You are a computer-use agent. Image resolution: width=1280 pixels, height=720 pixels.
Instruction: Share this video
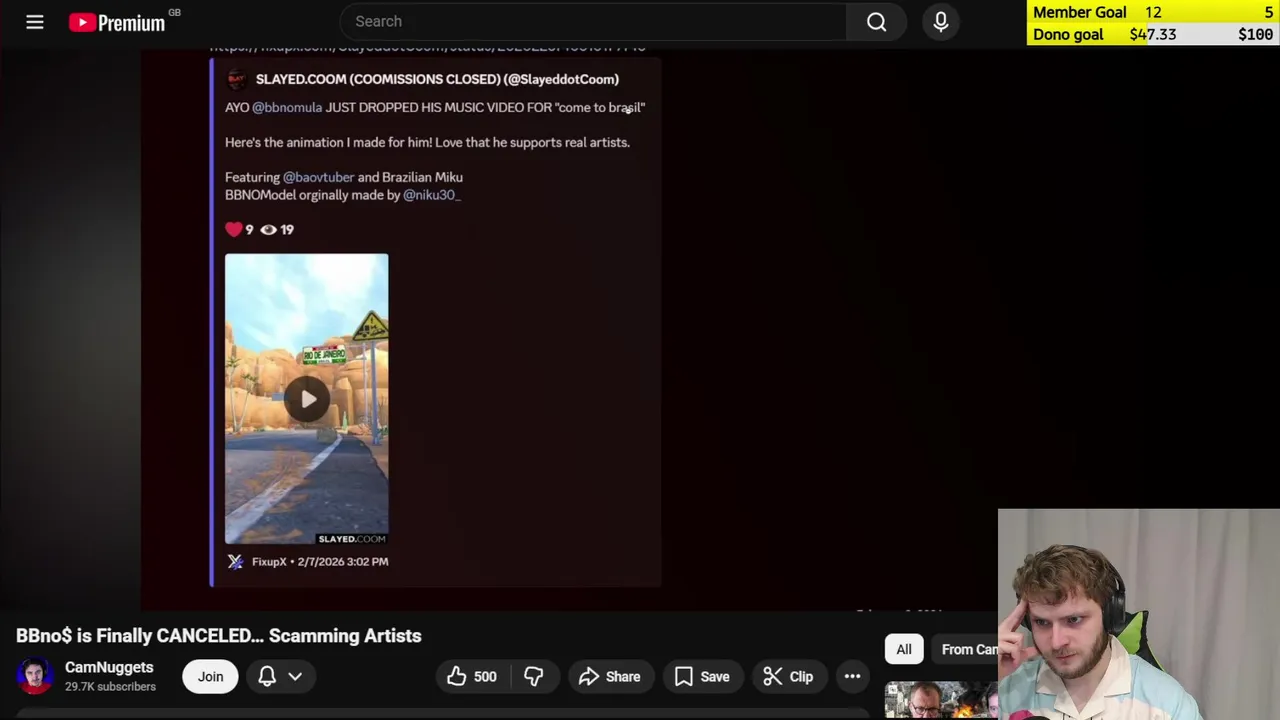[x=609, y=677]
